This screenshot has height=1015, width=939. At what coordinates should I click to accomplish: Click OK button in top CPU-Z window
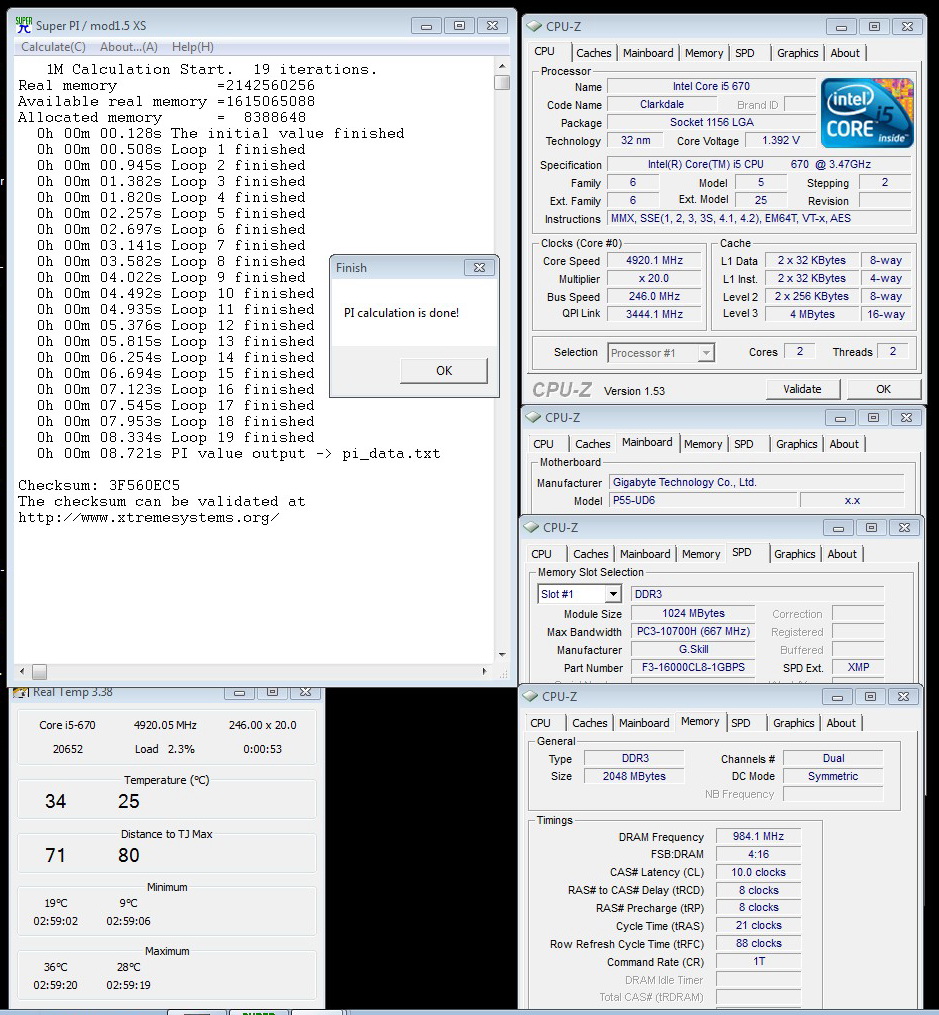pyautogui.click(x=883, y=389)
